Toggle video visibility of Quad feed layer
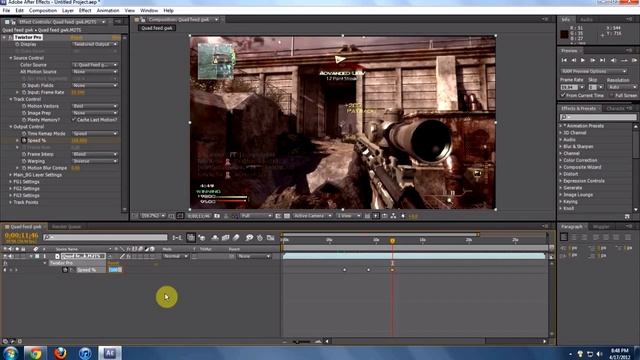This screenshot has height=360, width=640. coord(5,256)
